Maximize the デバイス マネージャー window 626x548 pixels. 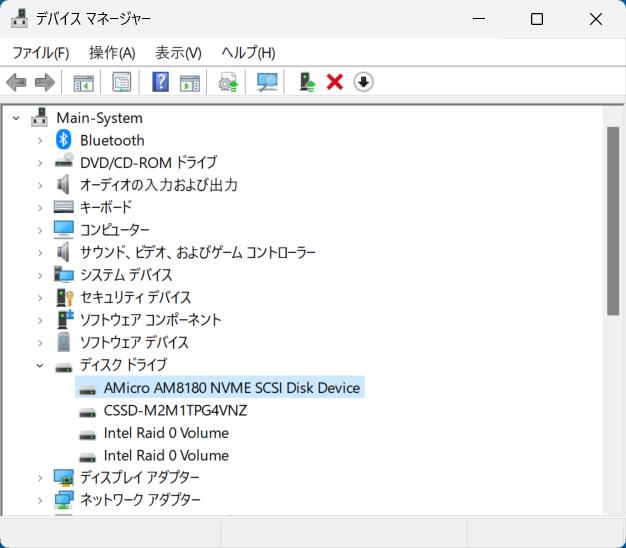pos(537,19)
